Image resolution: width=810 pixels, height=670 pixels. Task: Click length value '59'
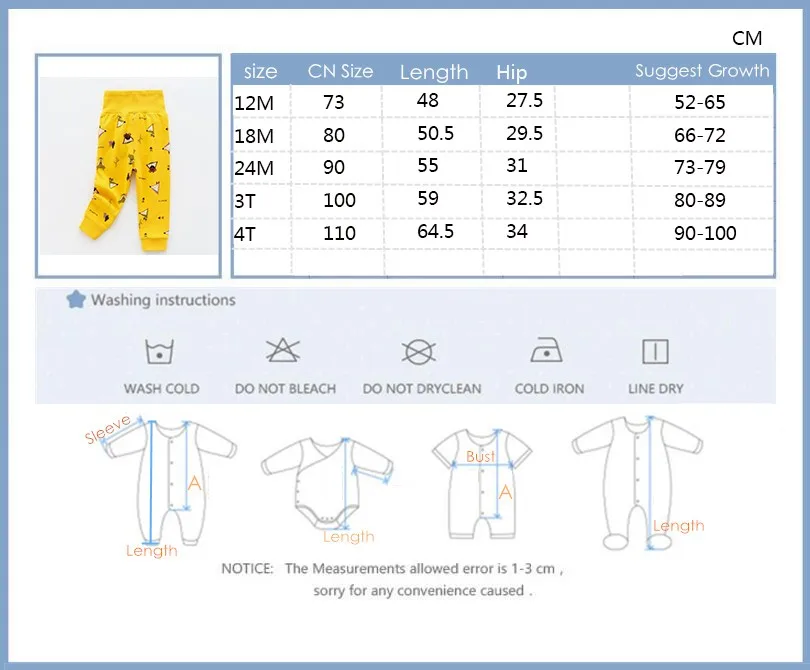[x=428, y=198]
